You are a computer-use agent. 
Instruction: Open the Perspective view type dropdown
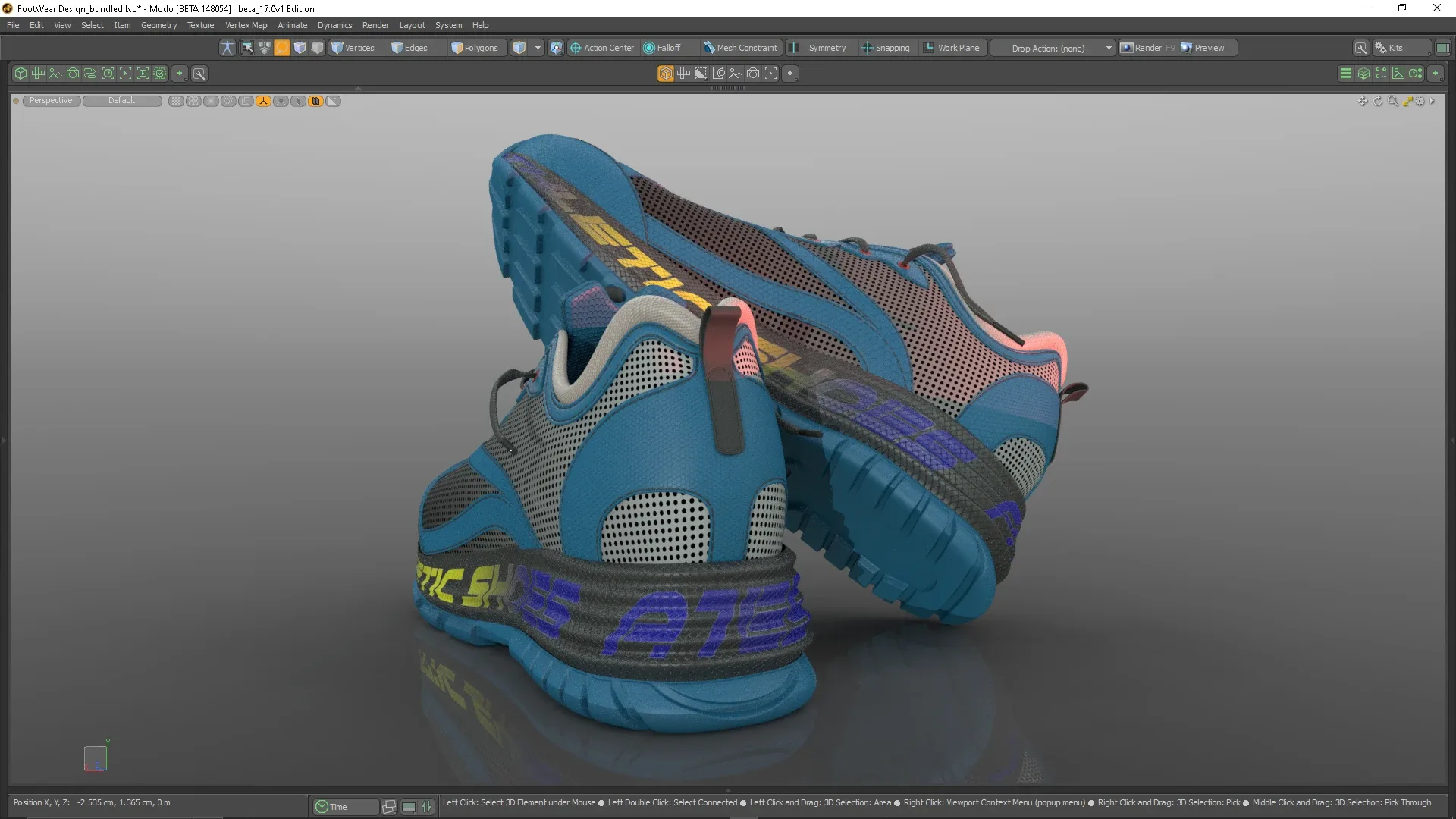[51, 101]
